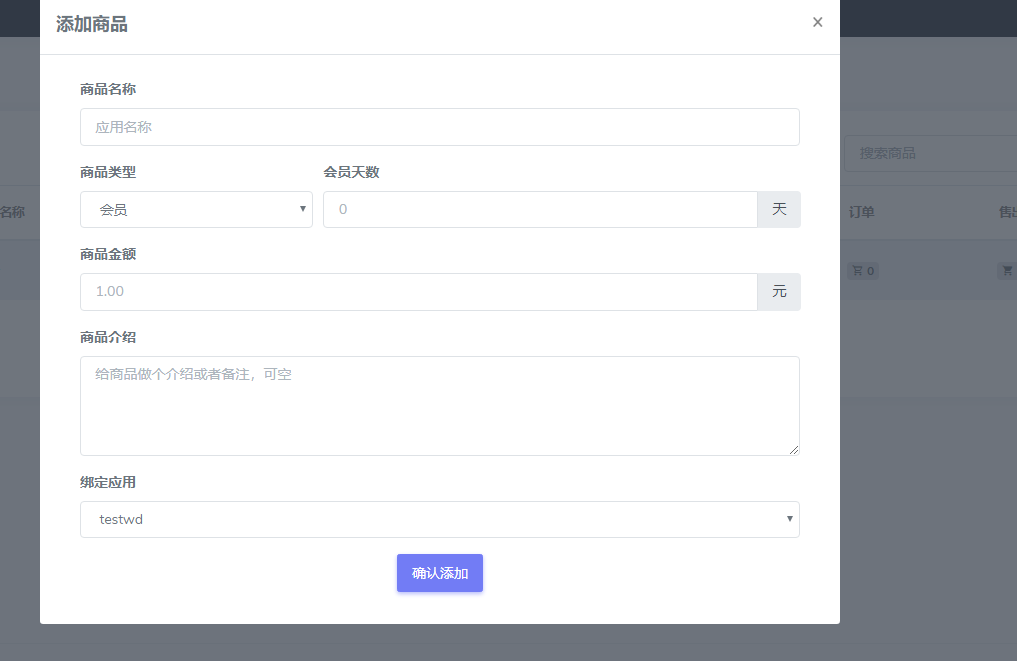Click the 商品金额 field label
This screenshot has height=661, width=1017.
click(x=108, y=254)
